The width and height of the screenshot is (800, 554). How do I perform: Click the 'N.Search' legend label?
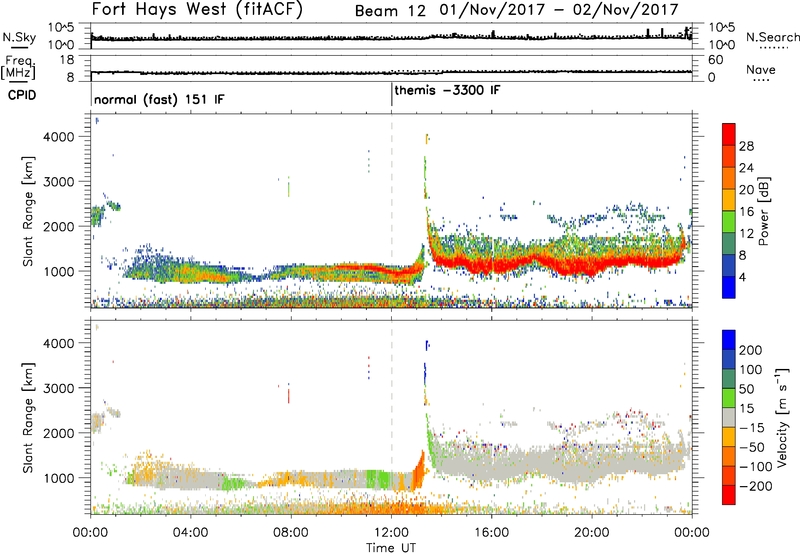tap(772, 37)
